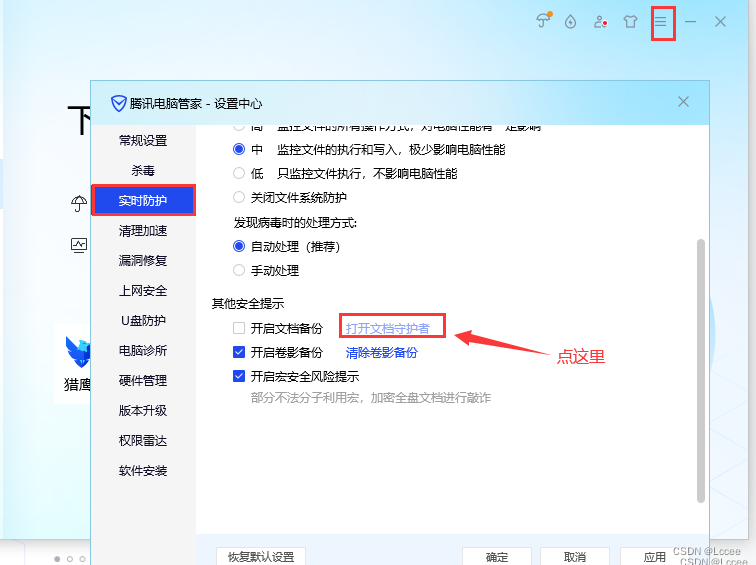The height and width of the screenshot is (565, 756).
Task: Click 清除卷影备份 link
Action: click(382, 352)
